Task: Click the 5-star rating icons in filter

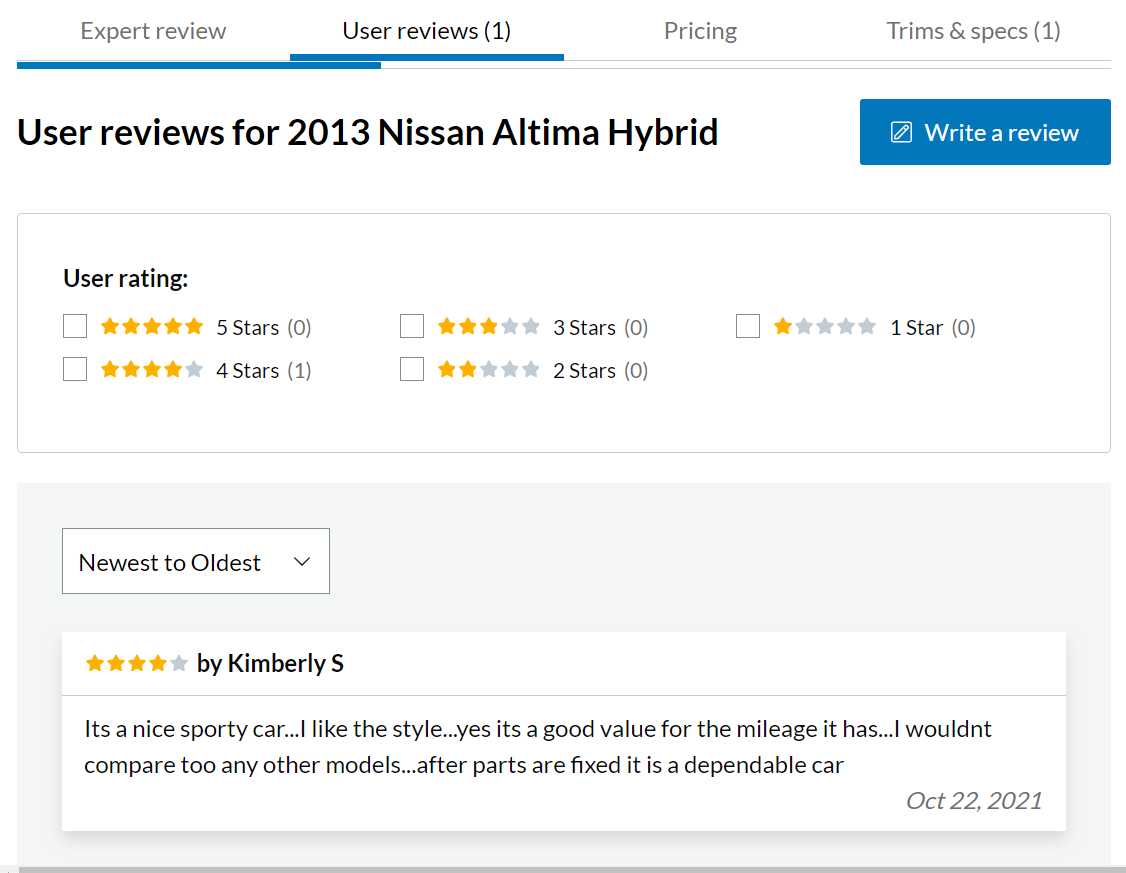Action: [x=152, y=327]
